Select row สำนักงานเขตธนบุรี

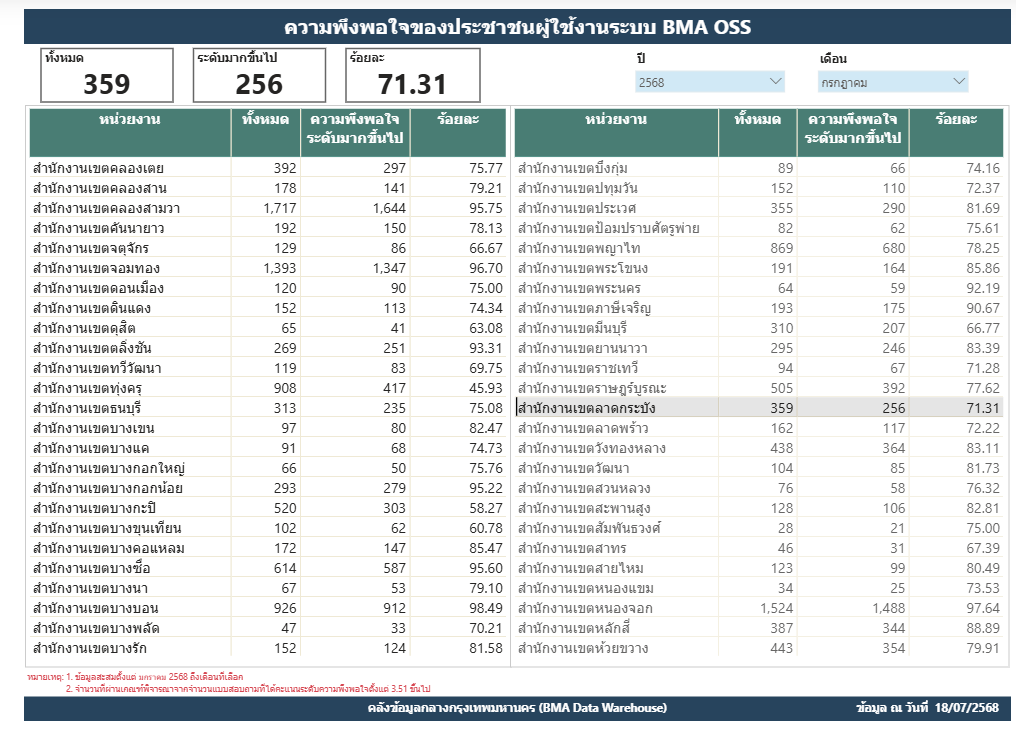coord(268,409)
